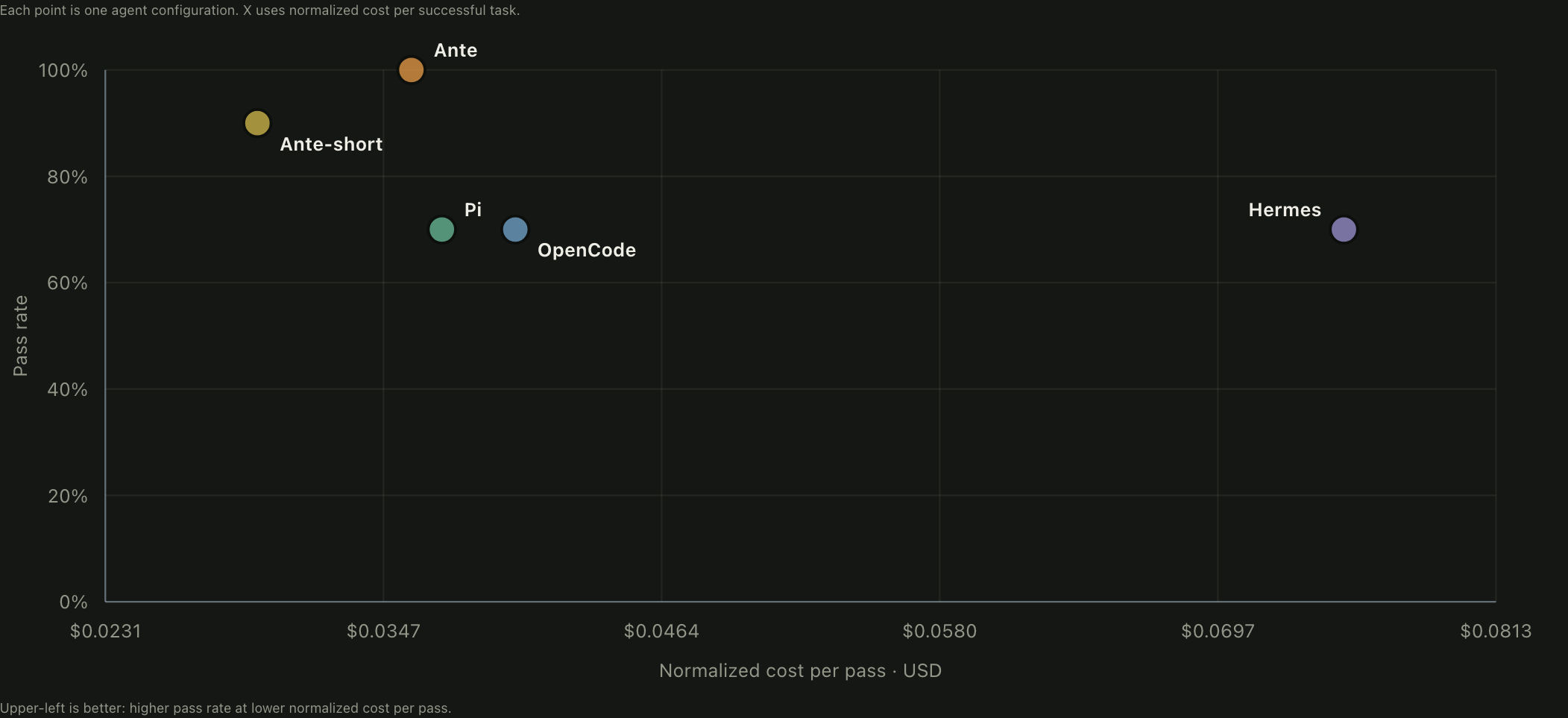The height and width of the screenshot is (718, 1568).
Task: Click the 'Upper-left is better' footnote
Action: tap(226, 708)
